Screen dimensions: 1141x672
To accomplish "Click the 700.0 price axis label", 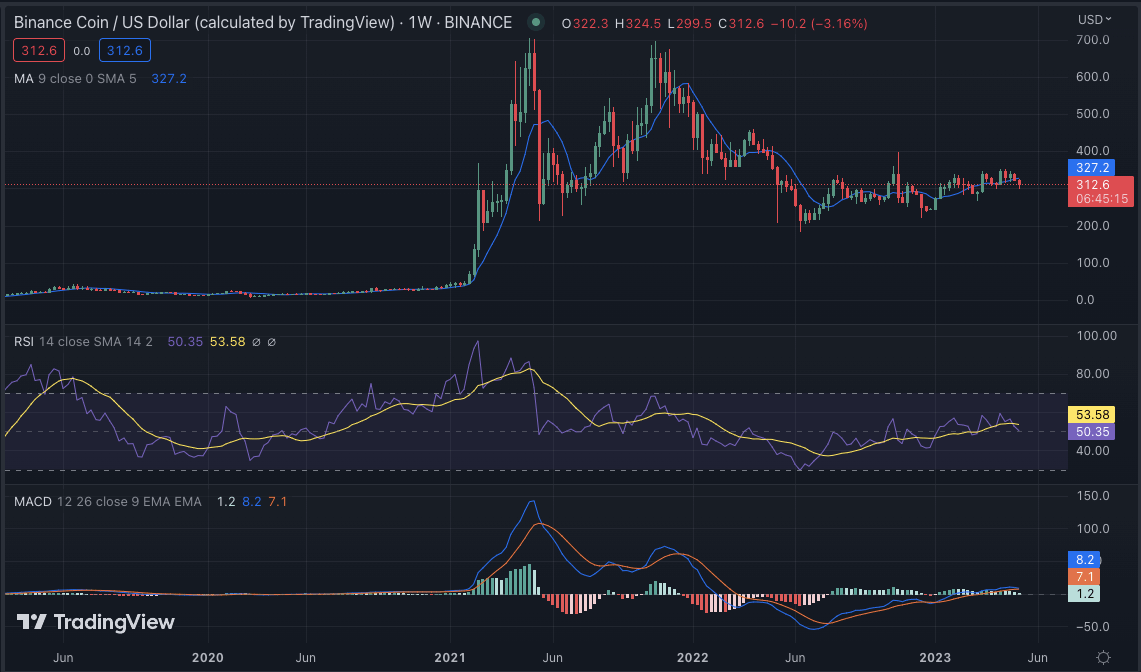I will (x=1093, y=39).
